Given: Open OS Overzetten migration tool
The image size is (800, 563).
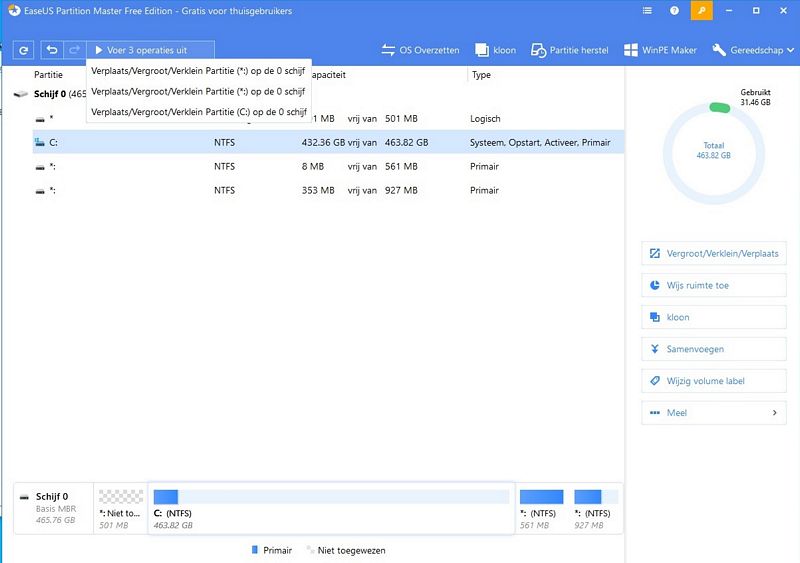Looking at the screenshot, I should (420, 50).
